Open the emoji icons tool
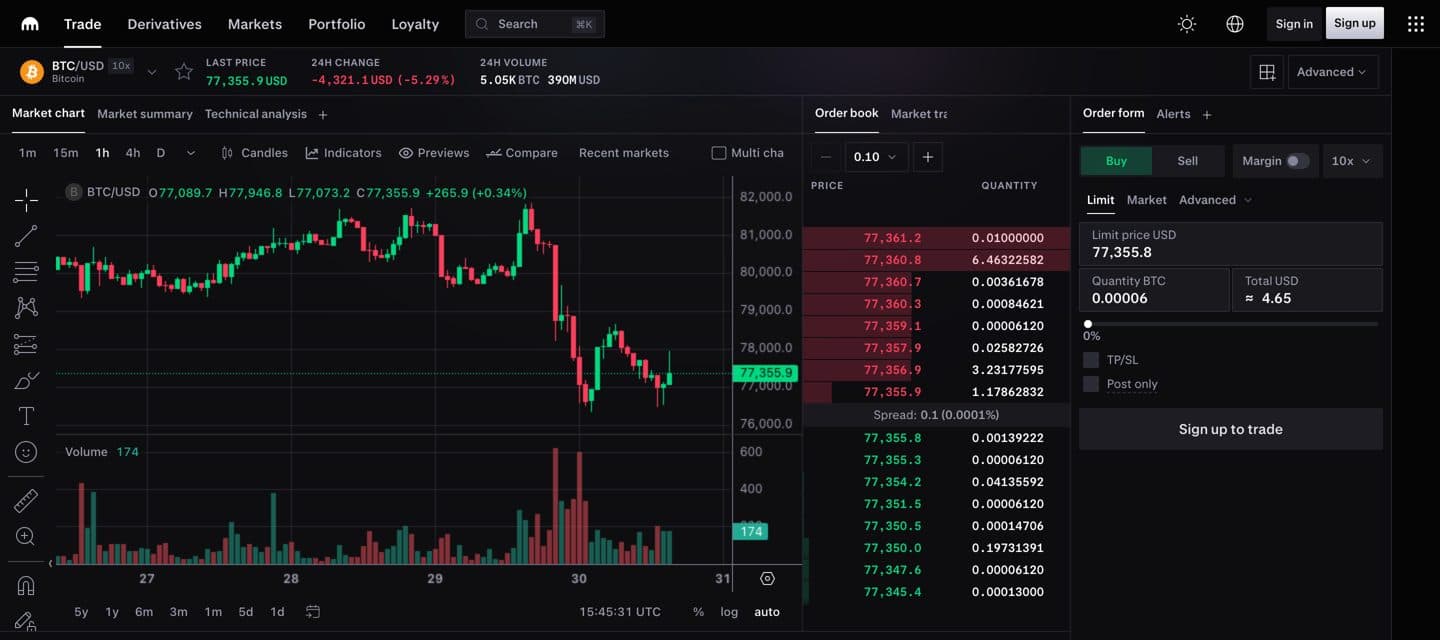This screenshot has width=1440, height=640. (26, 452)
